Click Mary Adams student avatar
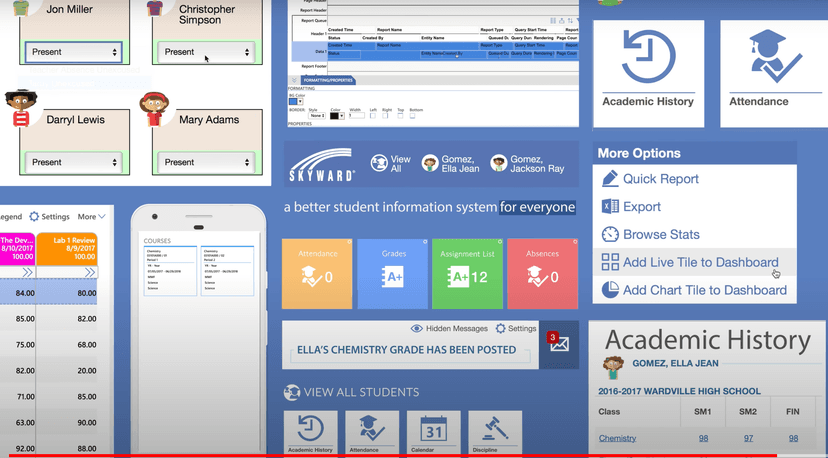 click(x=154, y=109)
